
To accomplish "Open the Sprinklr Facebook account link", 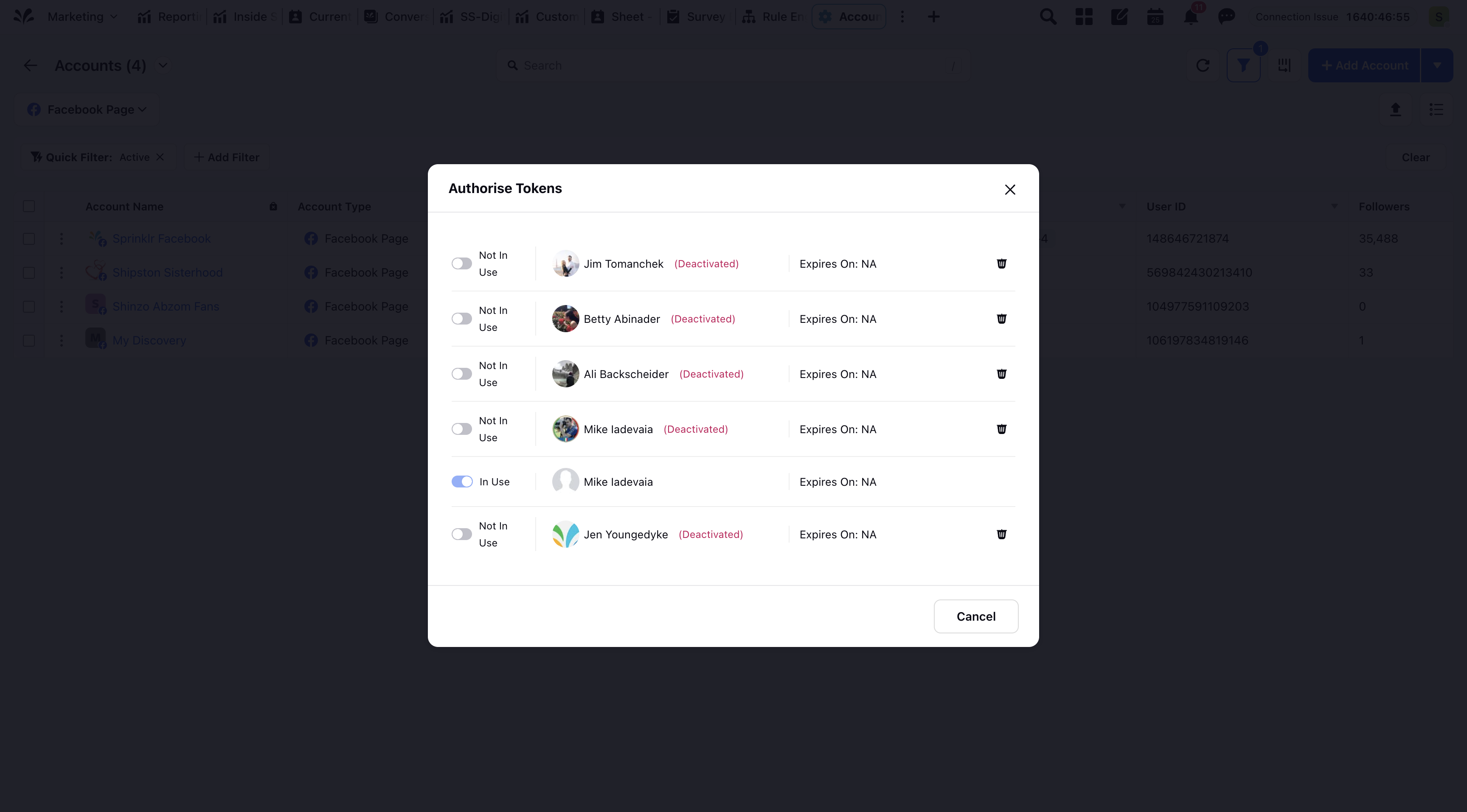I will [x=162, y=239].
